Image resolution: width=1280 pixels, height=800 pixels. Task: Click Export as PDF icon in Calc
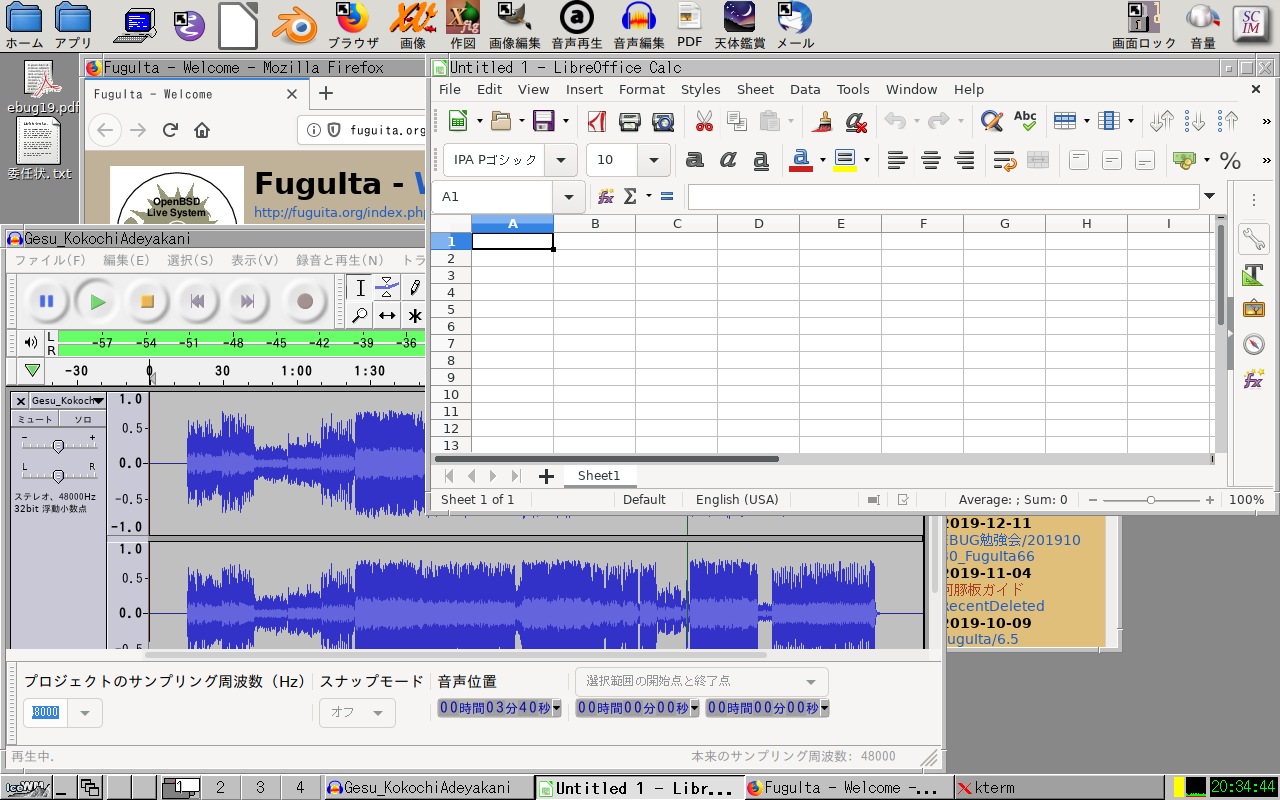[x=597, y=122]
